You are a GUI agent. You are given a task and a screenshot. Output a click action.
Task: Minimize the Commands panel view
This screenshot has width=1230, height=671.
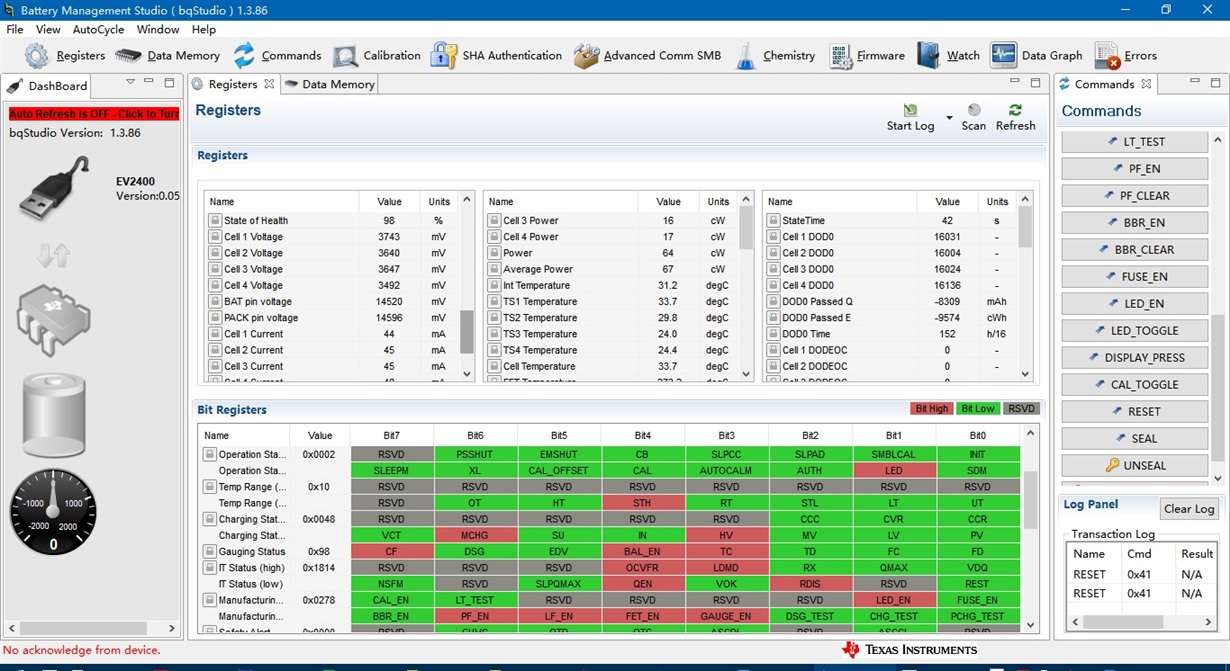[1195, 82]
